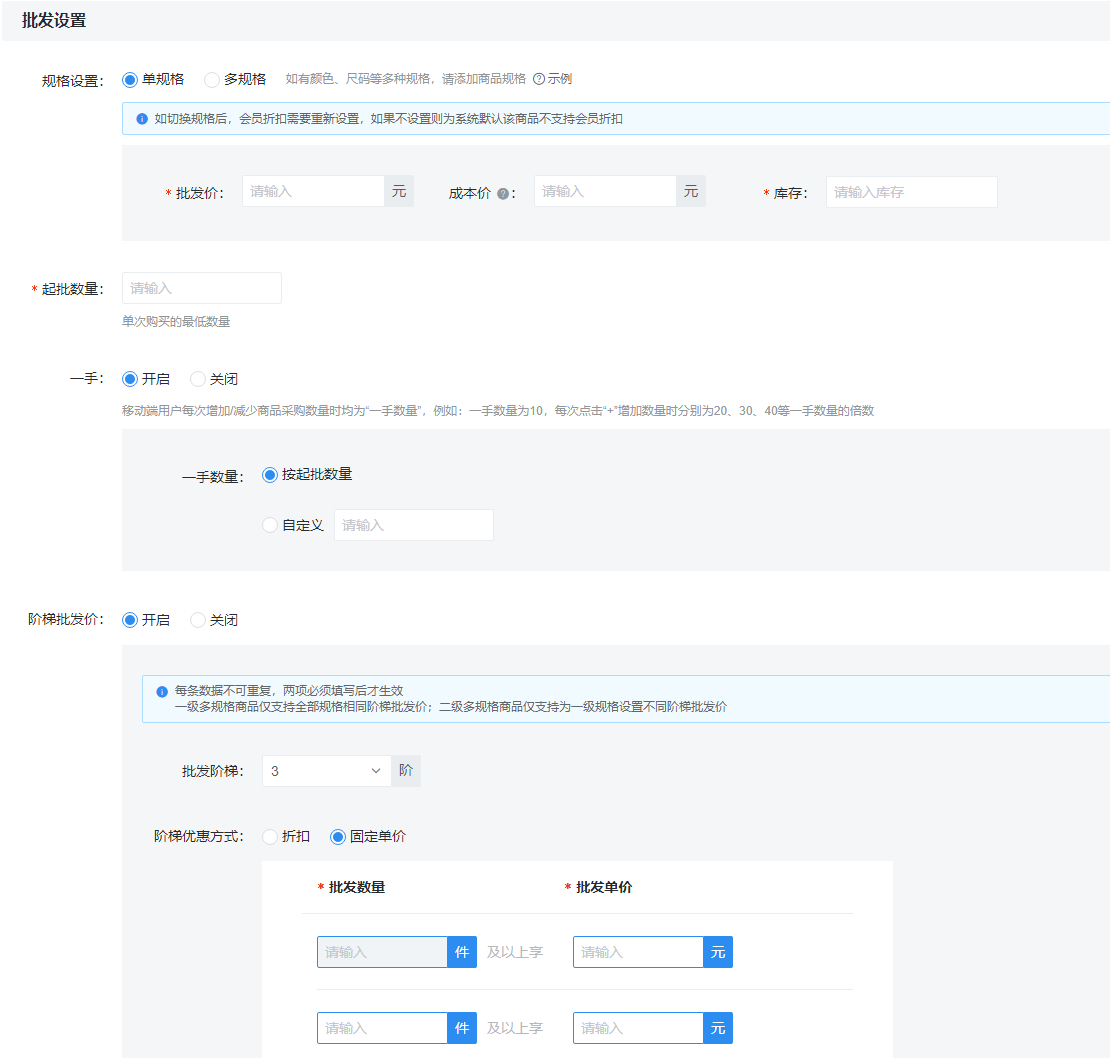This screenshot has height=1058, width=1110.
Task: Click the 阶 button next to tier dropdown
Action: (x=406, y=770)
